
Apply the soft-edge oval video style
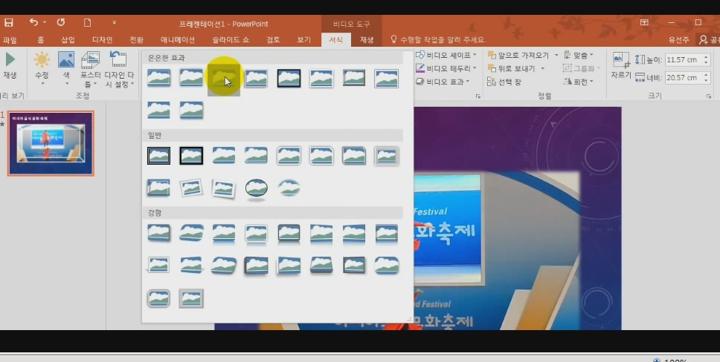pos(289,188)
